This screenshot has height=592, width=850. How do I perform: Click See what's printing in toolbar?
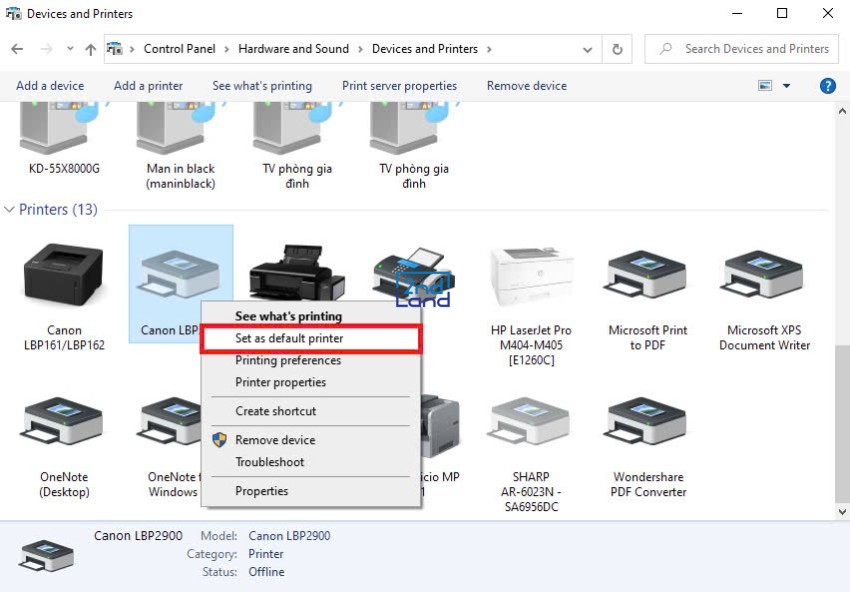coord(262,86)
